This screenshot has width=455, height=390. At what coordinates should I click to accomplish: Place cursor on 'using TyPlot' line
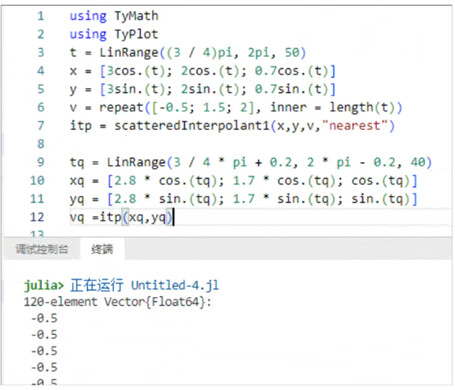[x=114, y=34]
